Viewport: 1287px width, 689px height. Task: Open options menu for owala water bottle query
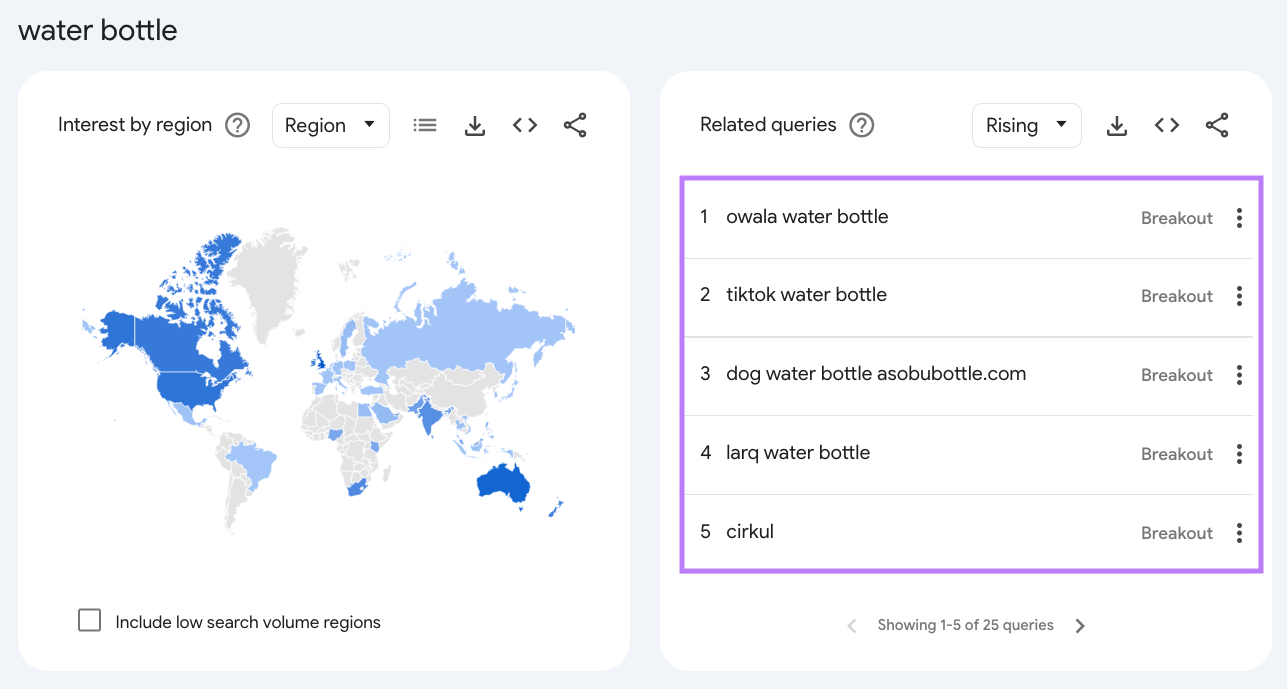click(x=1239, y=217)
